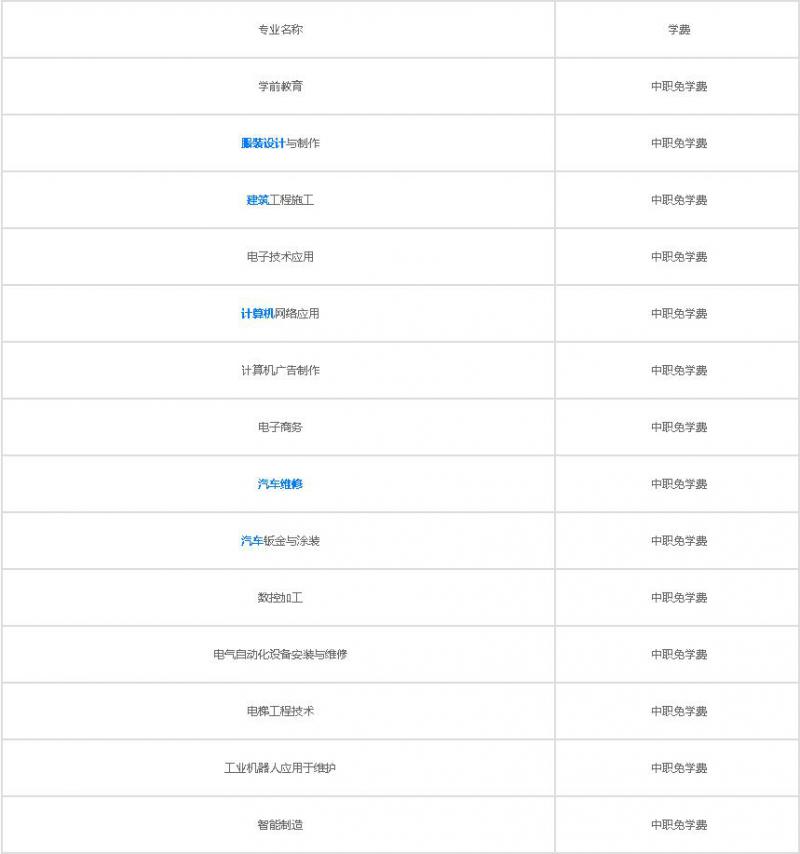Image resolution: width=800 pixels, height=854 pixels.
Task: Click the 智能制造 major cell
Action: point(280,825)
